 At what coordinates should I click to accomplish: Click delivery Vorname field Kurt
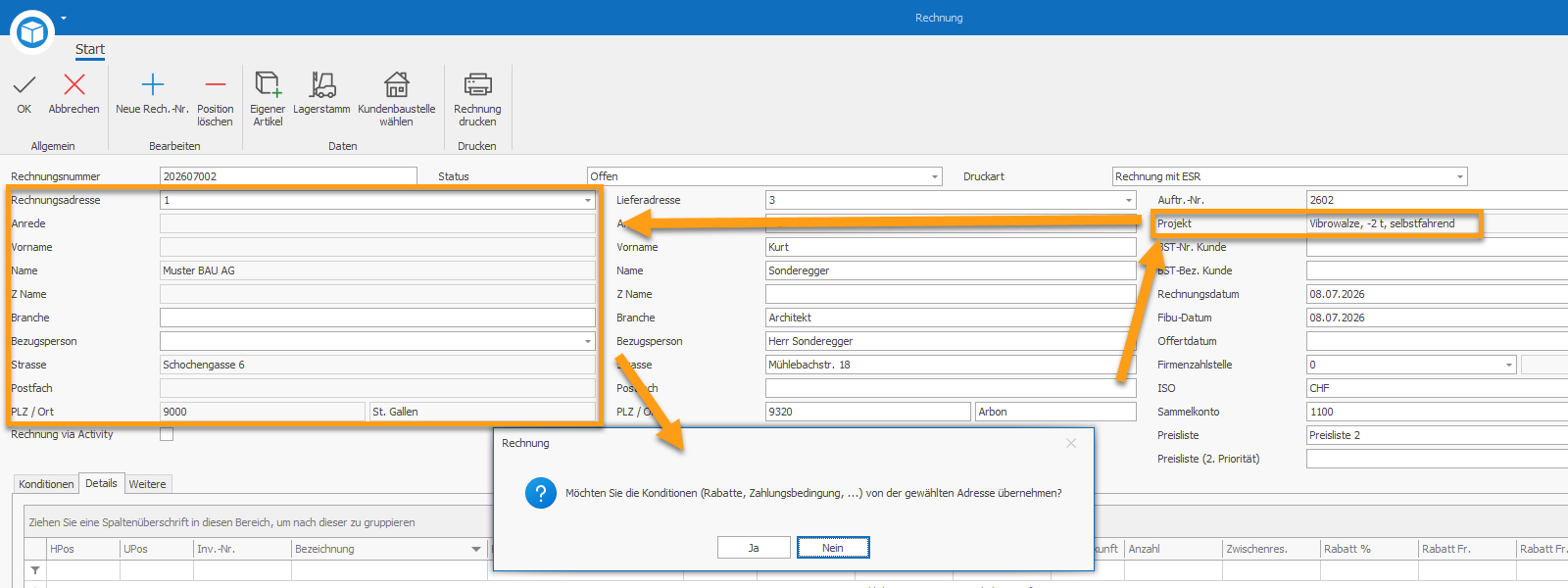click(951, 247)
